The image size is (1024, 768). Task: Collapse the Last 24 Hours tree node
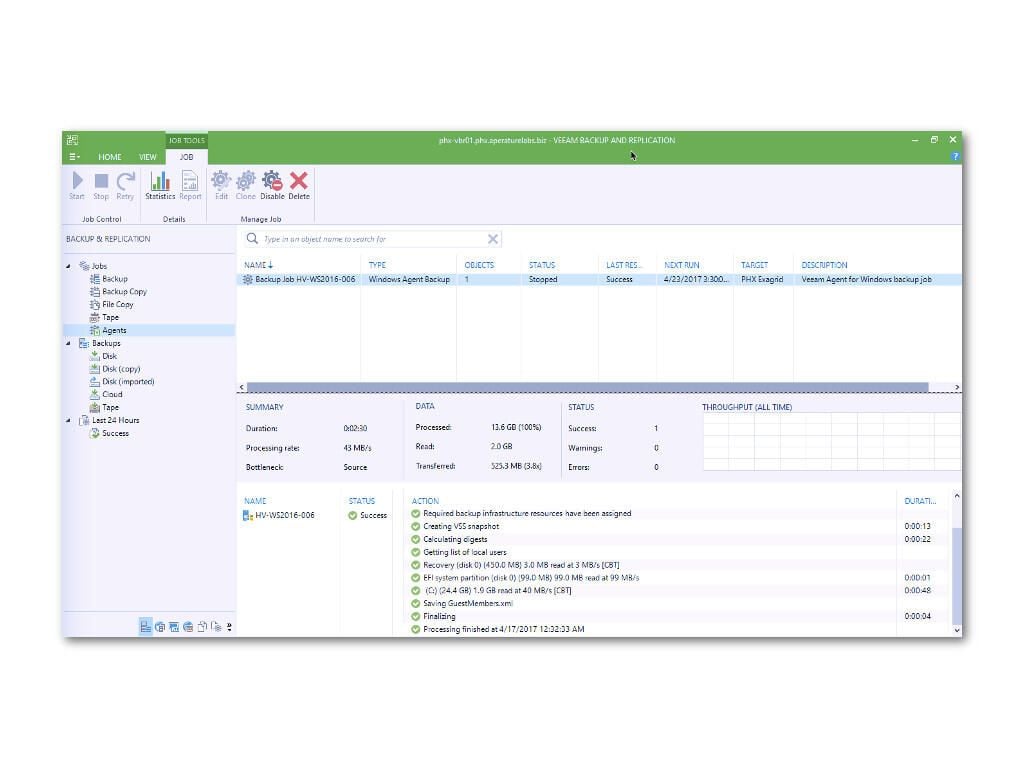[69, 421]
